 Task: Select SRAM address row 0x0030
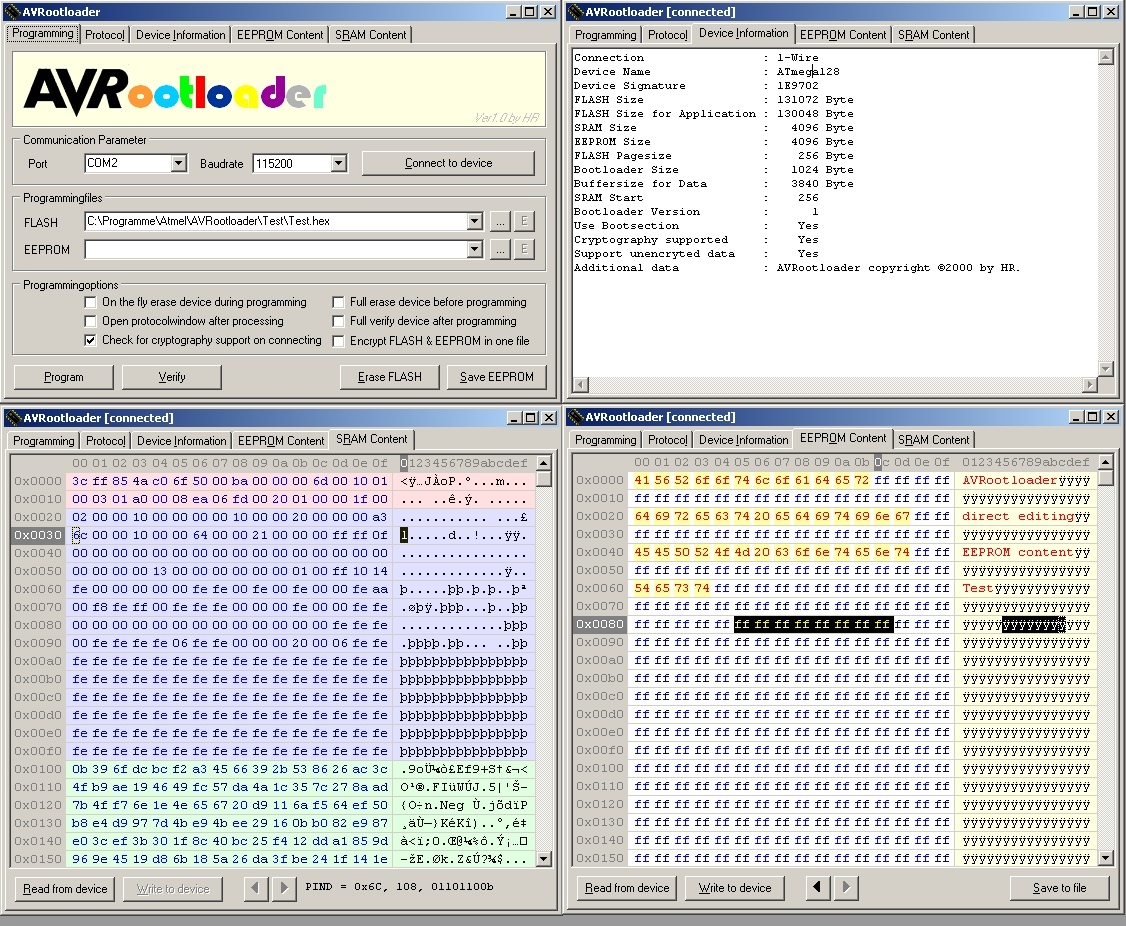tap(39, 535)
